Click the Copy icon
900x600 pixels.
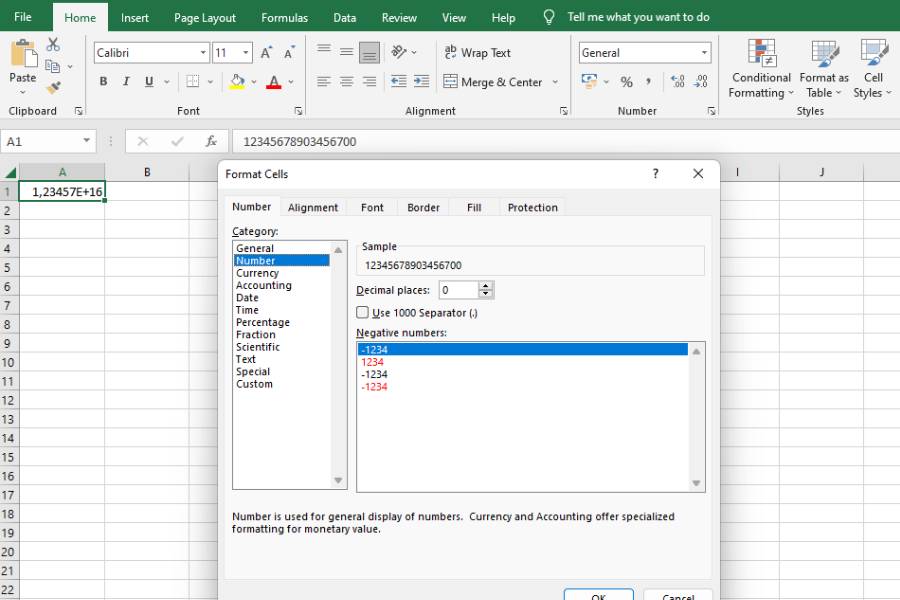coord(52,66)
